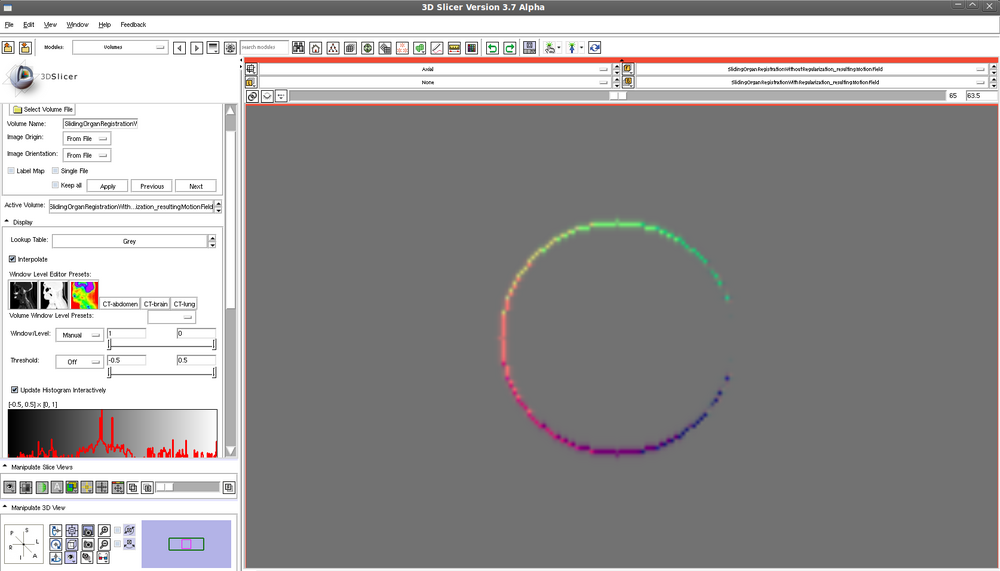Open the Fiducials module toolbar icon

coord(402,48)
